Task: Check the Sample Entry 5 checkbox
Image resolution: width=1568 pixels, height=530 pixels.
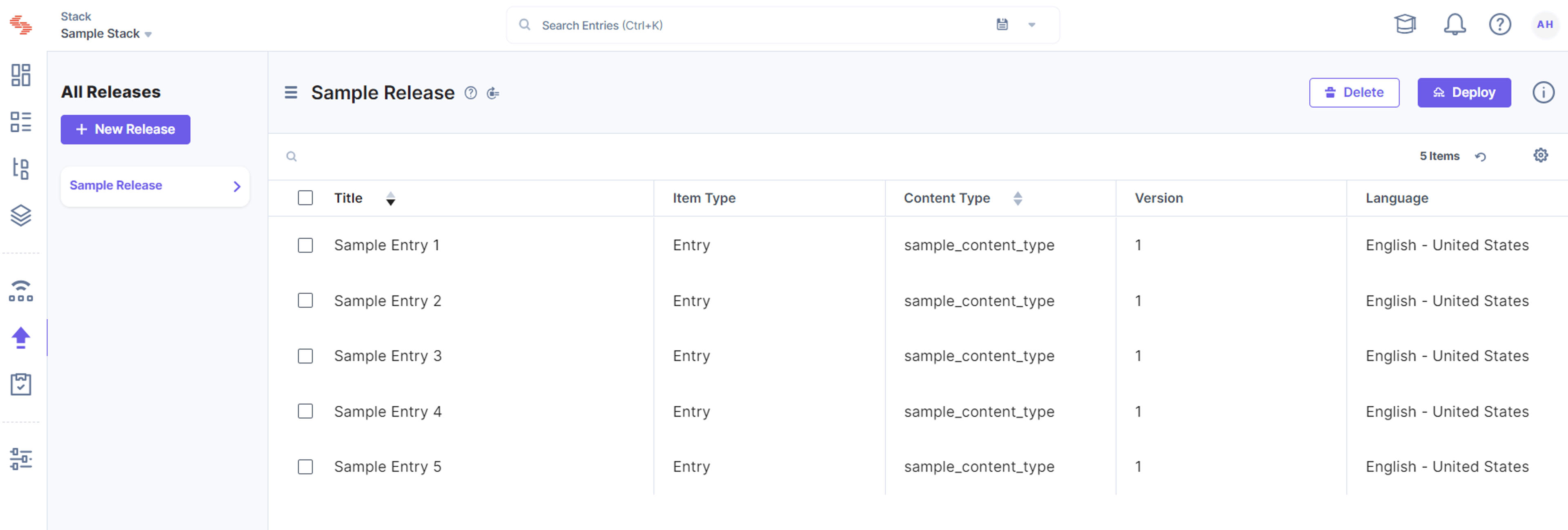Action: click(305, 467)
